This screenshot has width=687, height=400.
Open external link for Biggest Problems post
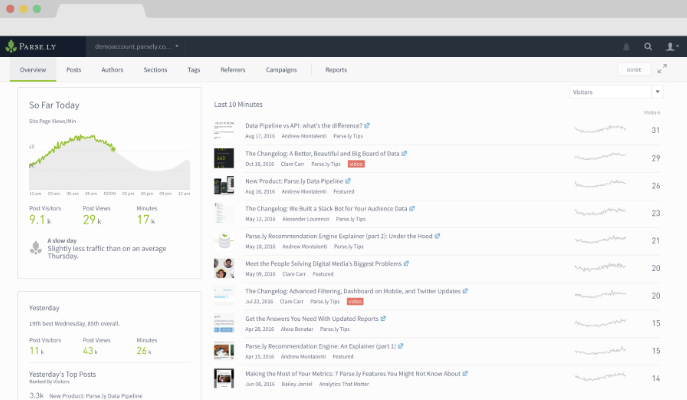406,264
